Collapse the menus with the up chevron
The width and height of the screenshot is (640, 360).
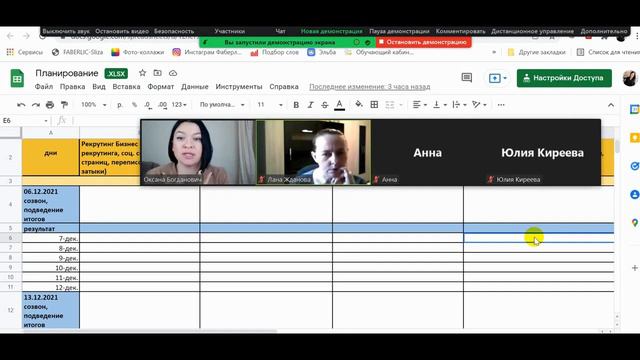pos(611,105)
